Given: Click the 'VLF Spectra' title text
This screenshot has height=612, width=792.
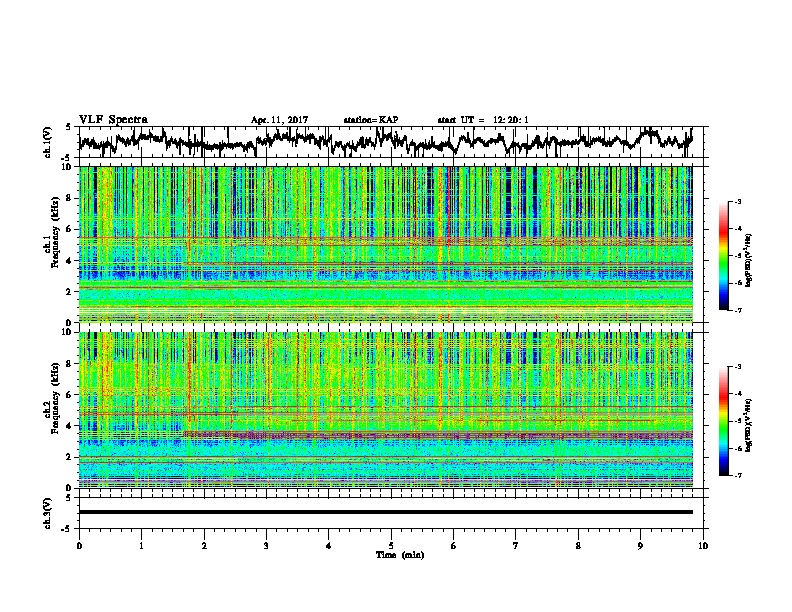Looking at the screenshot, I should coord(113,120).
